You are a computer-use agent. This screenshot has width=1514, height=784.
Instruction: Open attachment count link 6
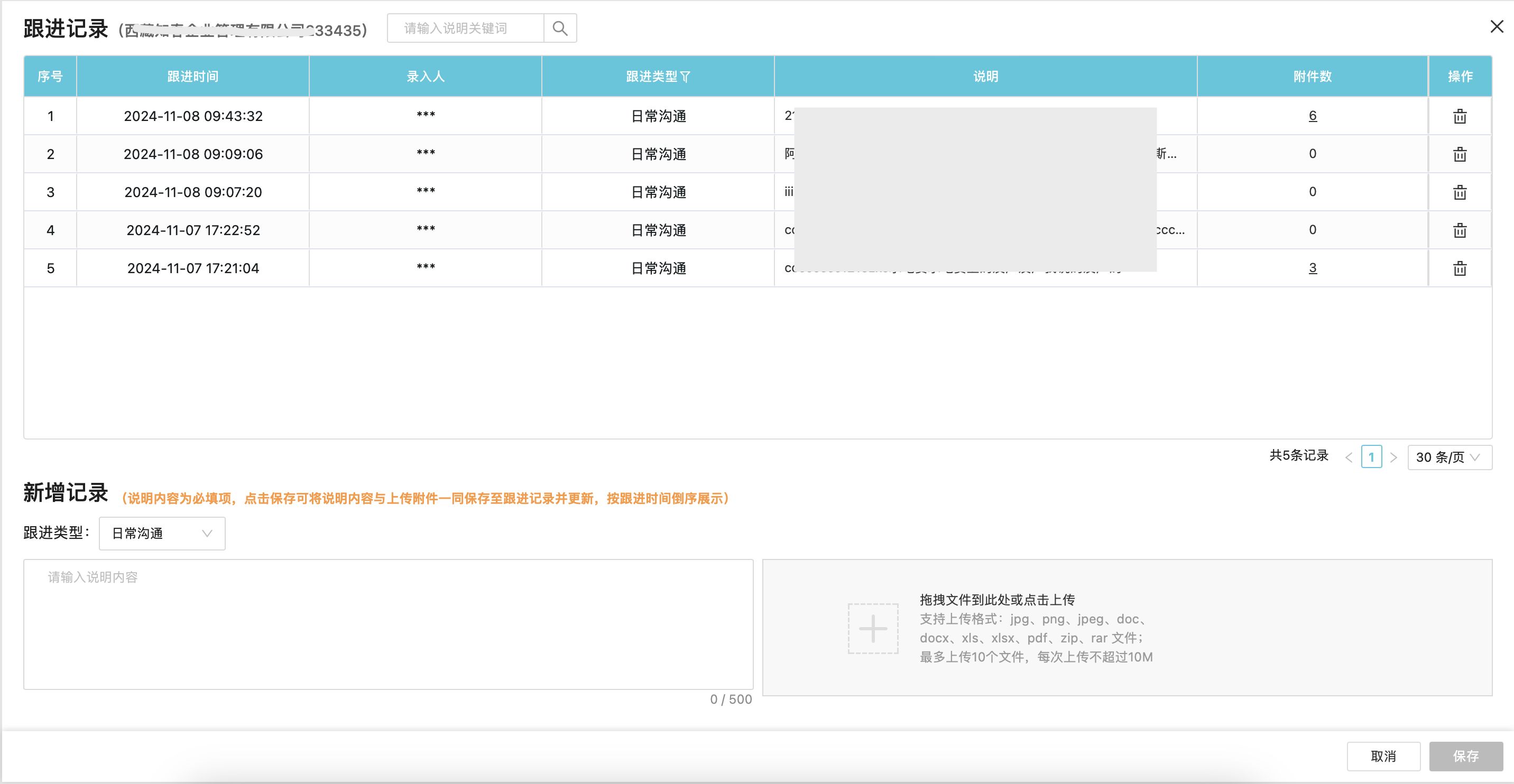[x=1313, y=116]
